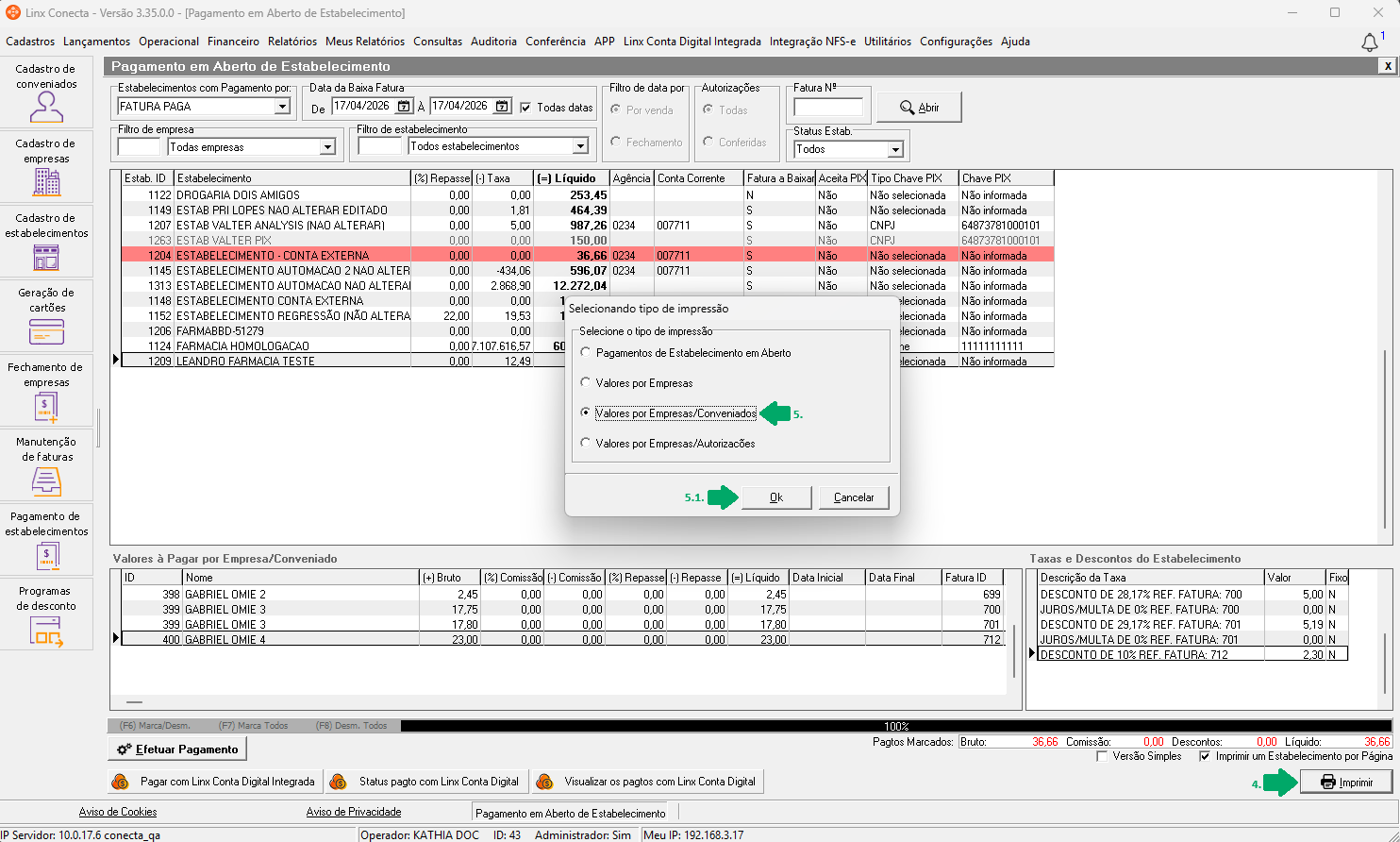Click Chave PIX column header
This screenshot has width=1400, height=842.
point(1007,178)
